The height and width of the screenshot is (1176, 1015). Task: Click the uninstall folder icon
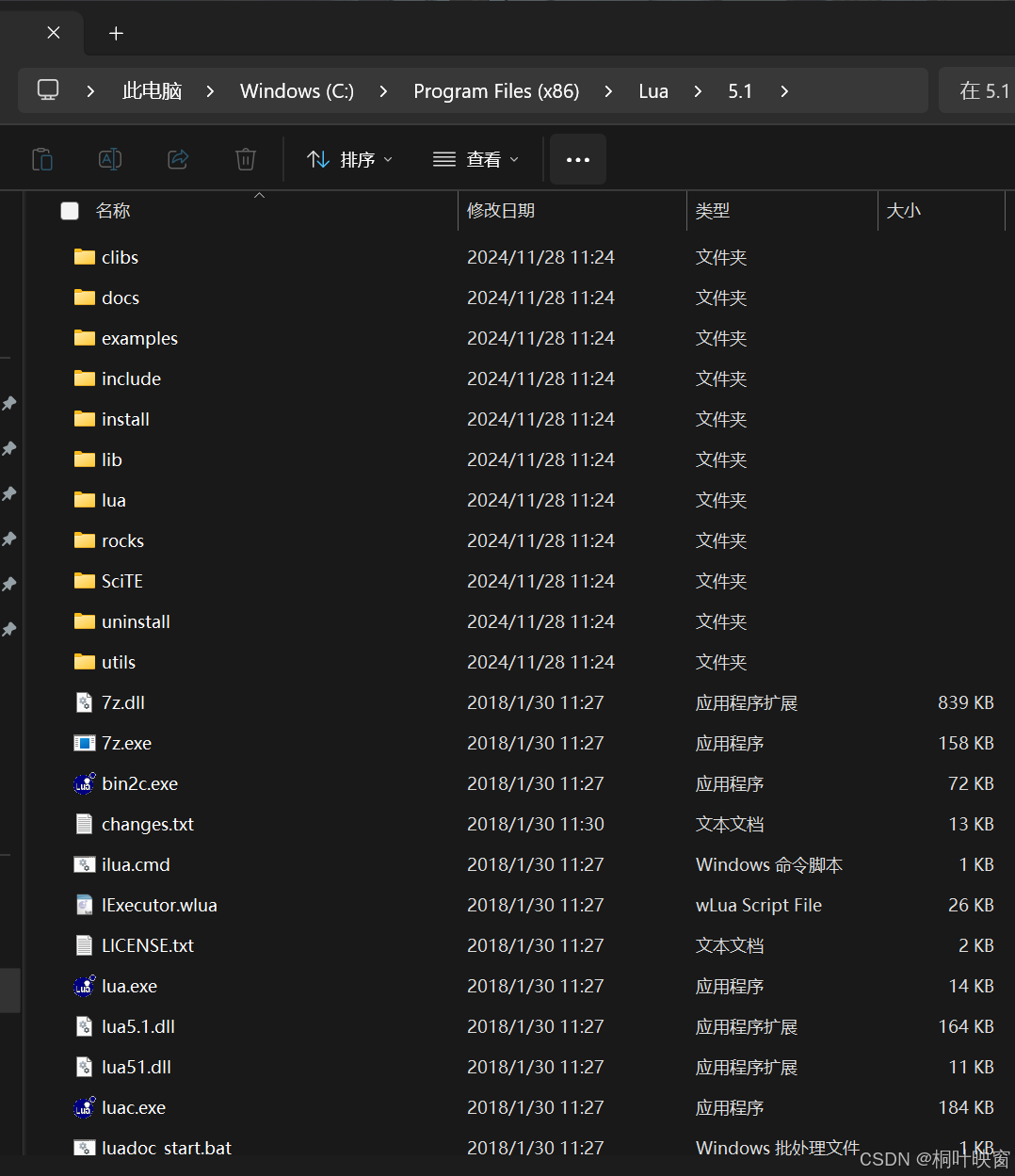coord(85,621)
